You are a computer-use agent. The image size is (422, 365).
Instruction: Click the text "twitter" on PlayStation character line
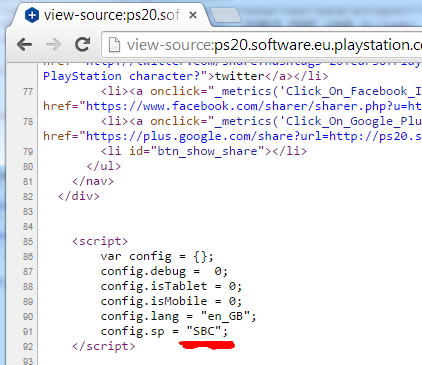coord(239,76)
